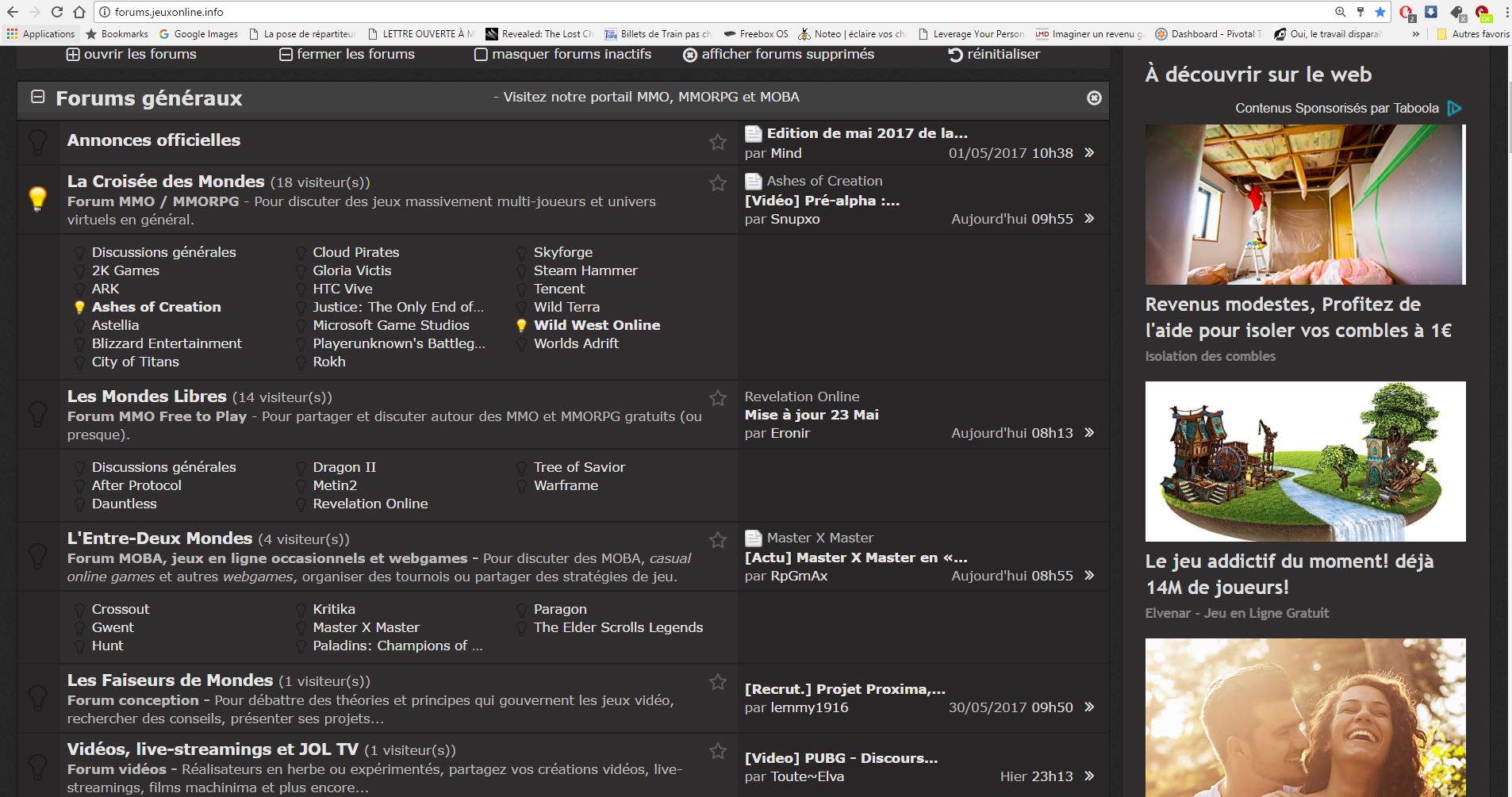Open the Warframe subforum
This screenshot has height=797, width=1512.
566,485
